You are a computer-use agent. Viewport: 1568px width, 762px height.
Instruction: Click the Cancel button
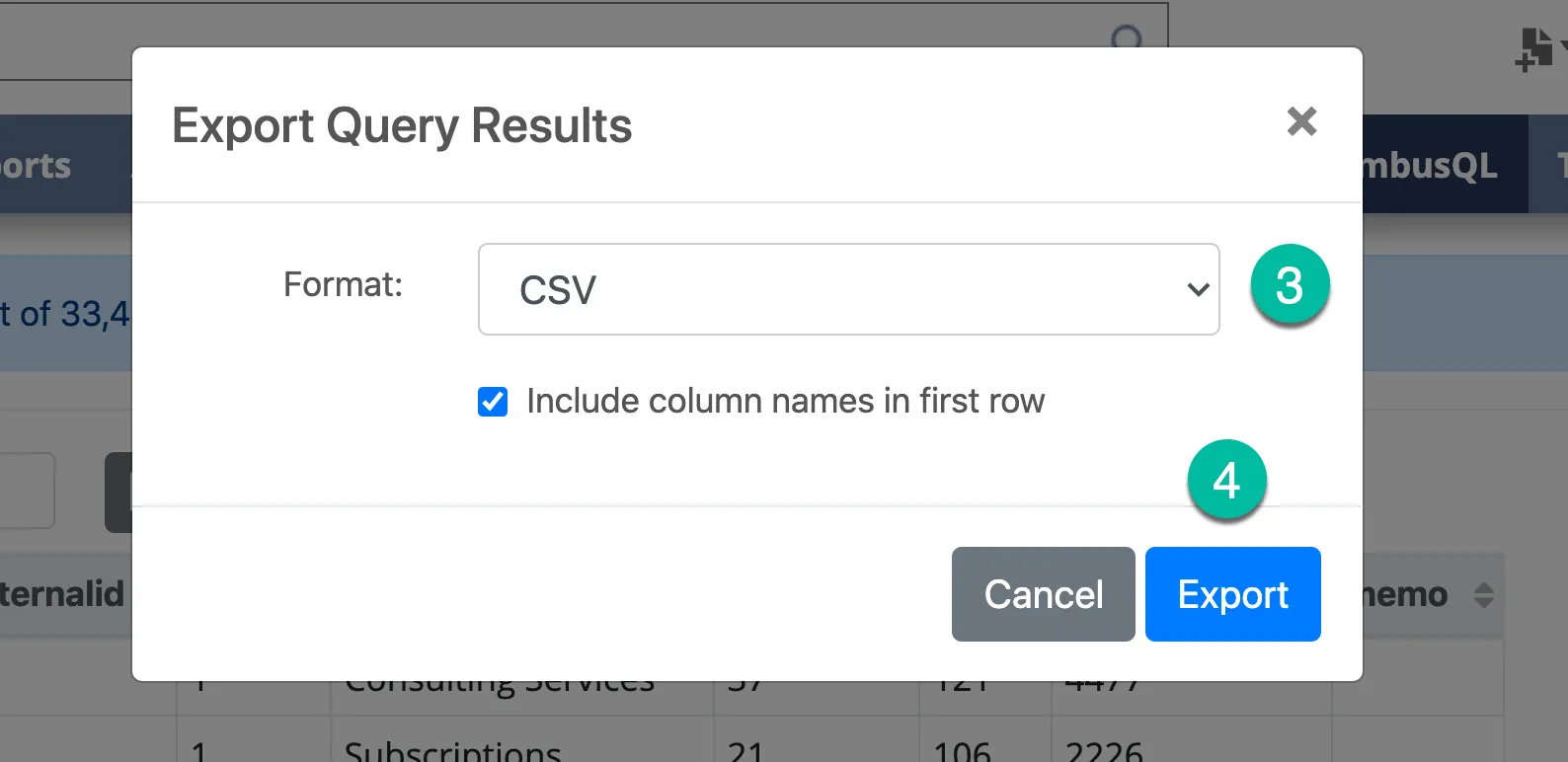[x=1043, y=594]
